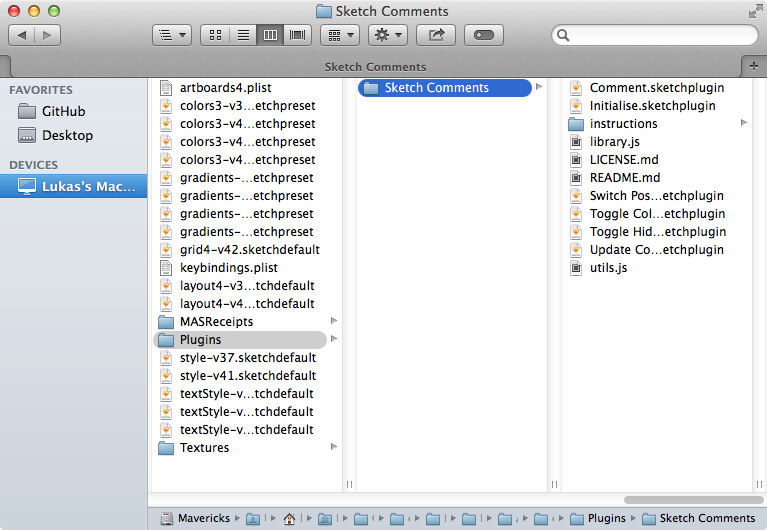This screenshot has width=767, height=530.
Task: Click first column resize handle
Action: coord(349,484)
